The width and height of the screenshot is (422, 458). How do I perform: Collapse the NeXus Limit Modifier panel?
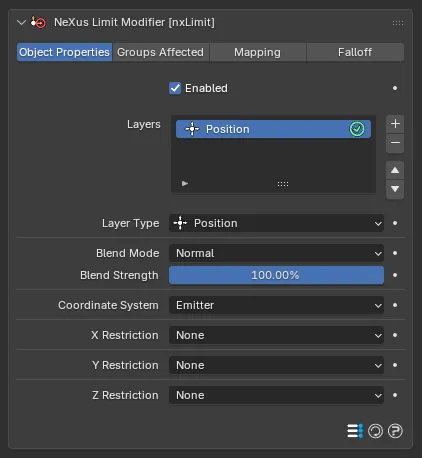pos(21,23)
